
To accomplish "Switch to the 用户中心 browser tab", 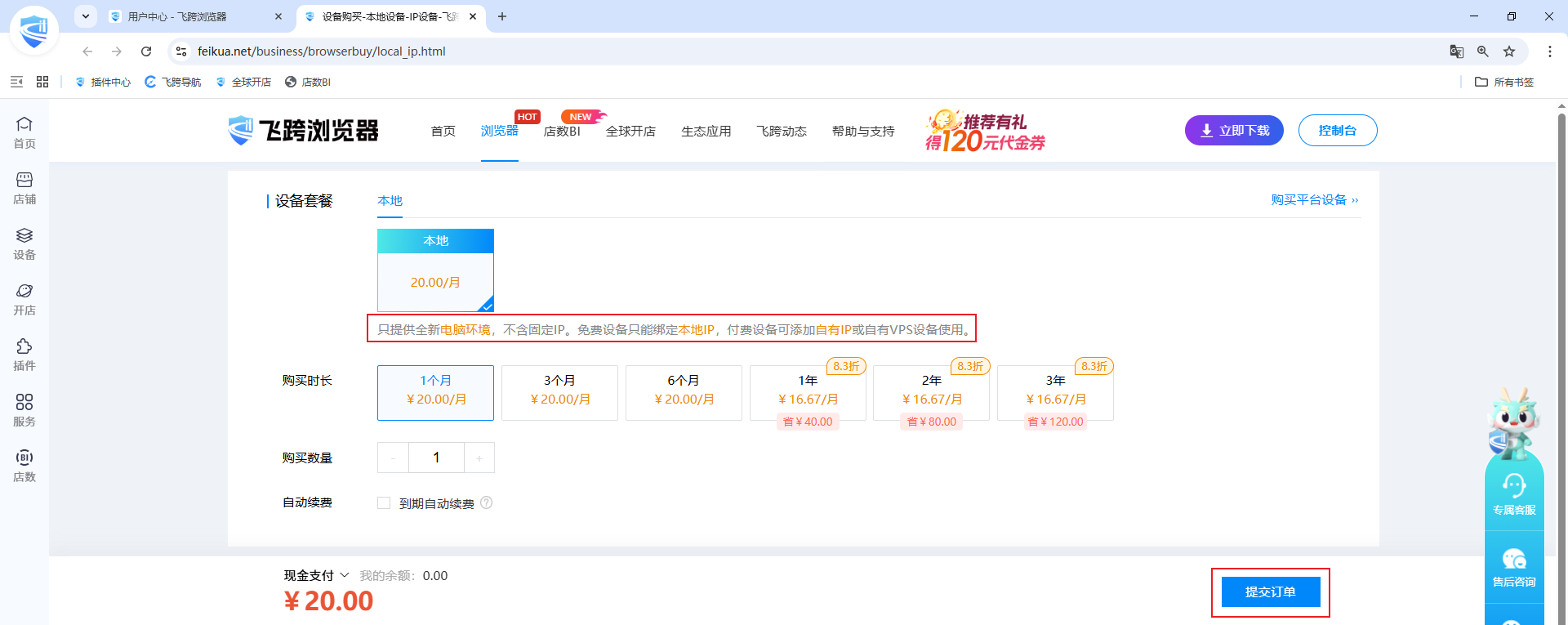I will [194, 16].
